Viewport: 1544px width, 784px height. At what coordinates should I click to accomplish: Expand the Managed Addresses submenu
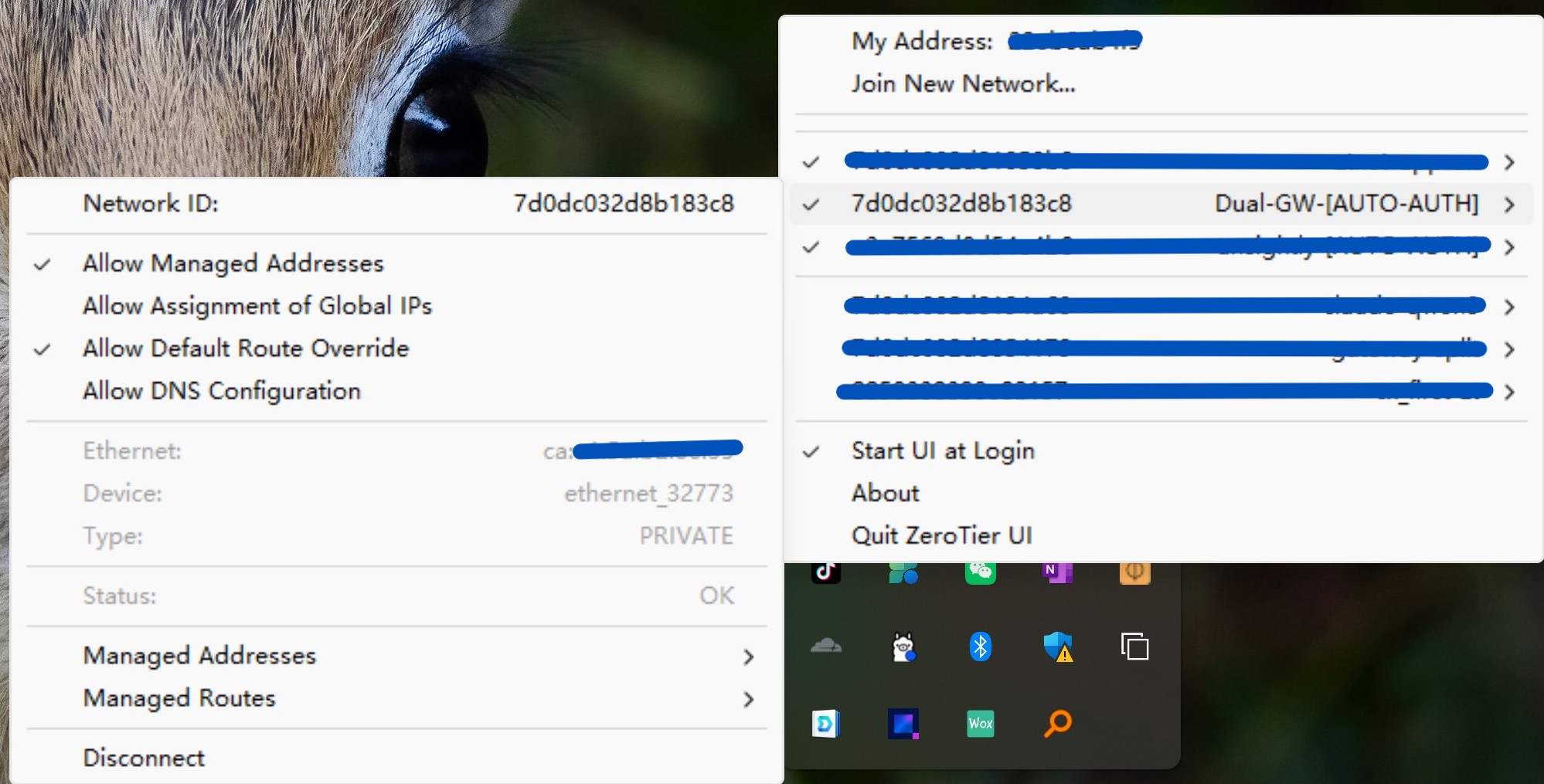point(199,655)
